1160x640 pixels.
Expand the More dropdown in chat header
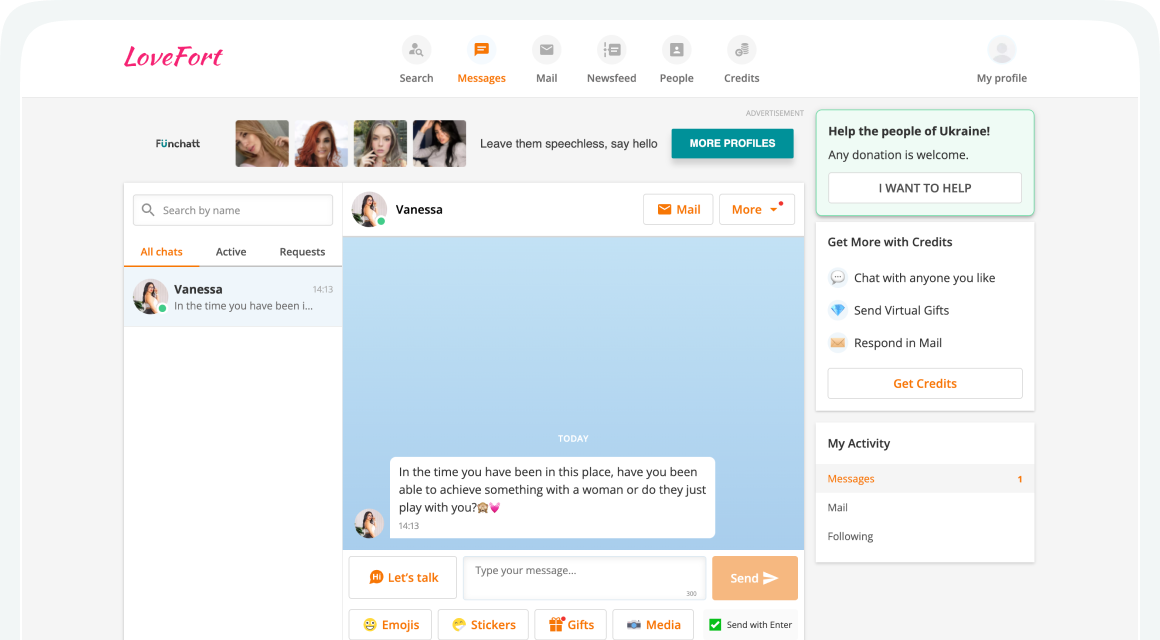pos(756,210)
